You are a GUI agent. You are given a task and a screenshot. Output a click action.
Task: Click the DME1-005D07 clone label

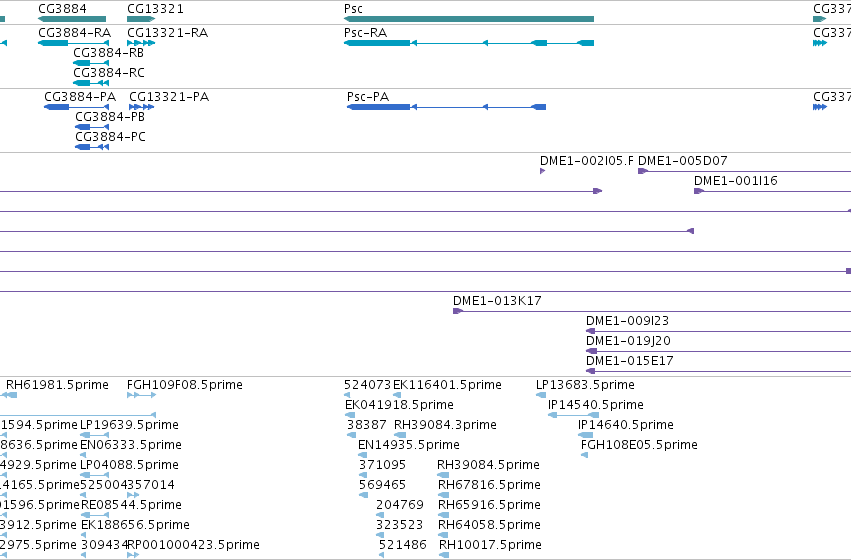[x=682, y=161]
